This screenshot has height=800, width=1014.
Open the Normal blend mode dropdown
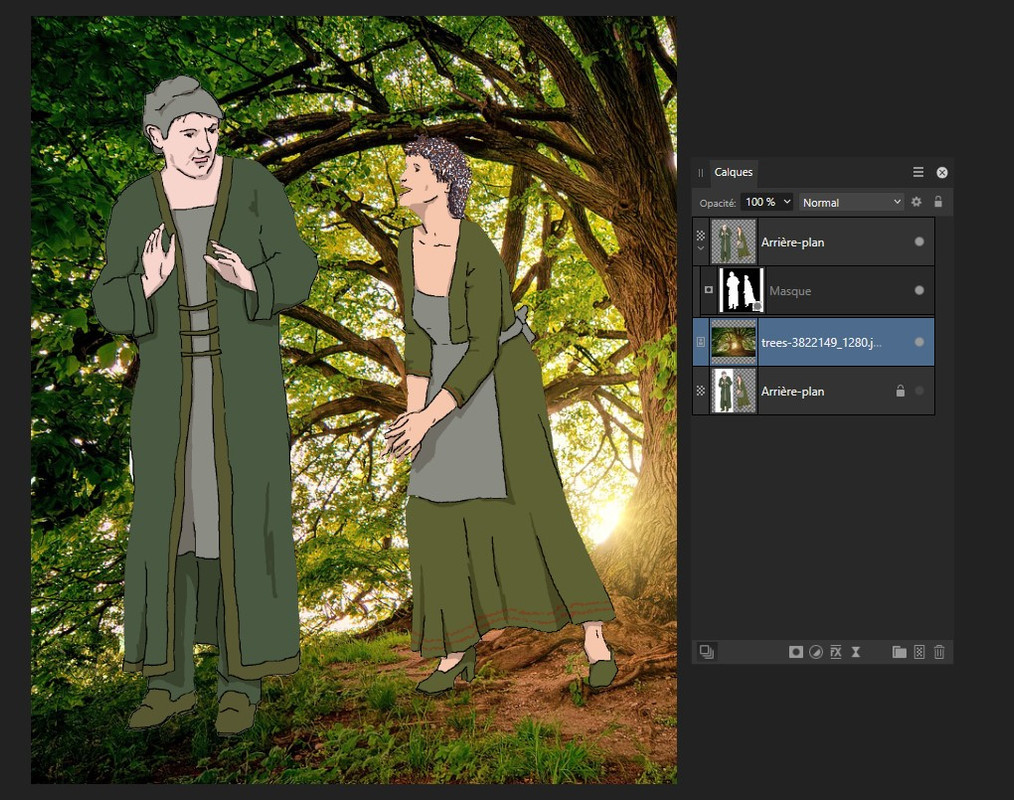pyautogui.click(x=851, y=202)
